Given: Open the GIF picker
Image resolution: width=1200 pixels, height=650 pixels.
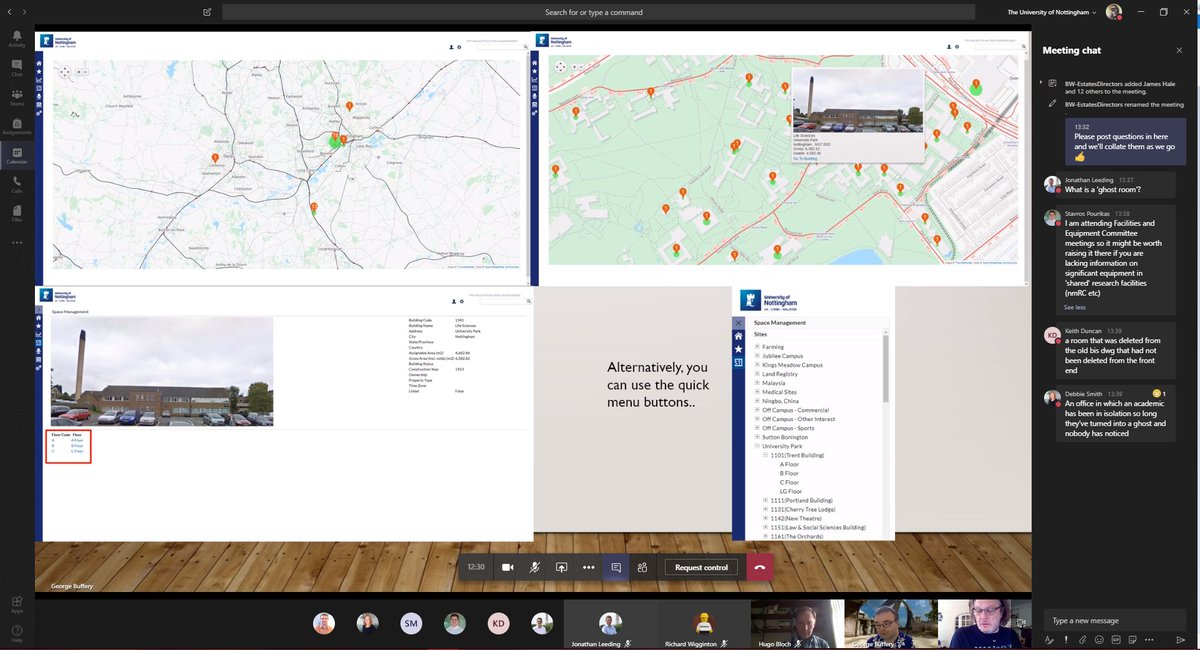Looking at the screenshot, I should point(1114,640).
